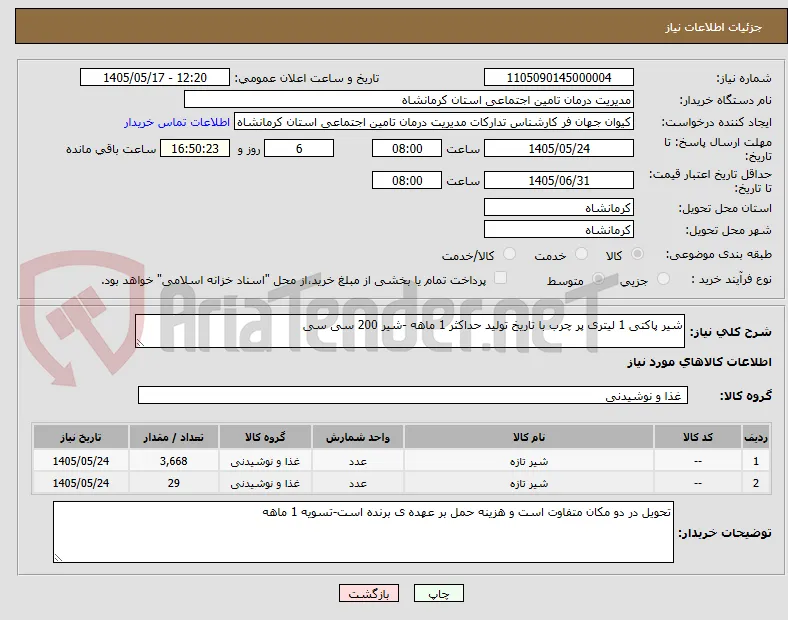Click the resize handle of description textarea

(x=140, y=343)
